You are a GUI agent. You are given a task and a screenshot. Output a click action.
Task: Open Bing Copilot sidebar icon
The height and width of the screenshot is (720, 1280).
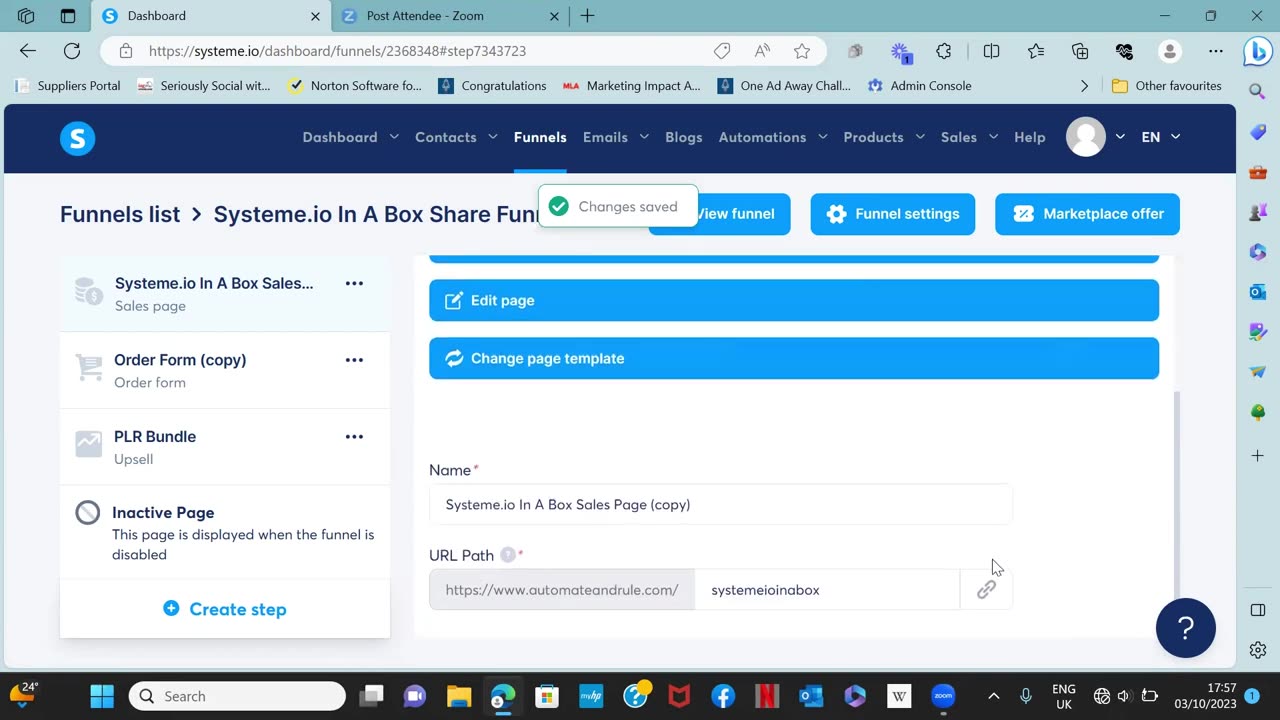tap(1258, 52)
